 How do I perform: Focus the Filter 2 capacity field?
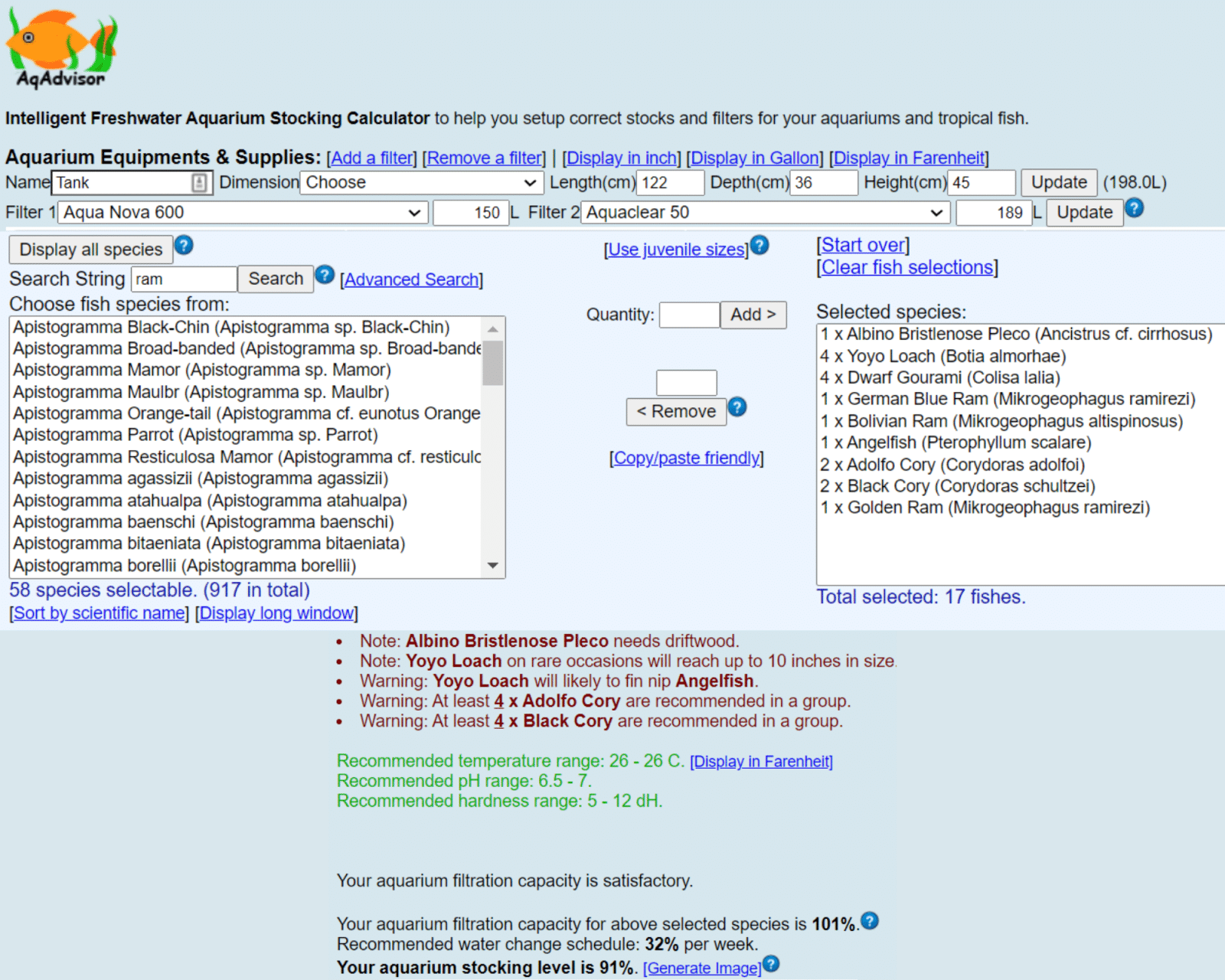(994, 212)
